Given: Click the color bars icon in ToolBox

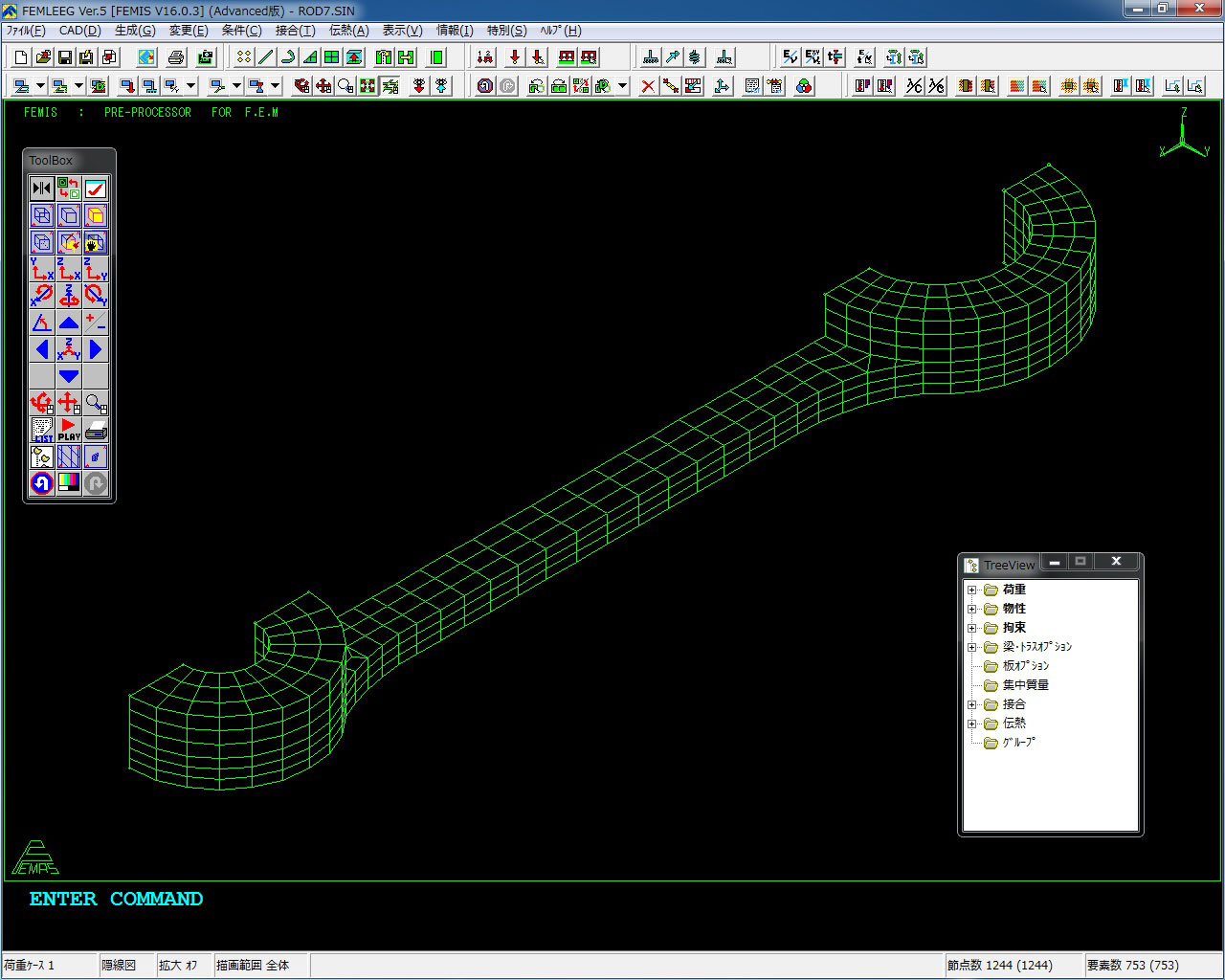Looking at the screenshot, I should [x=69, y=483].
